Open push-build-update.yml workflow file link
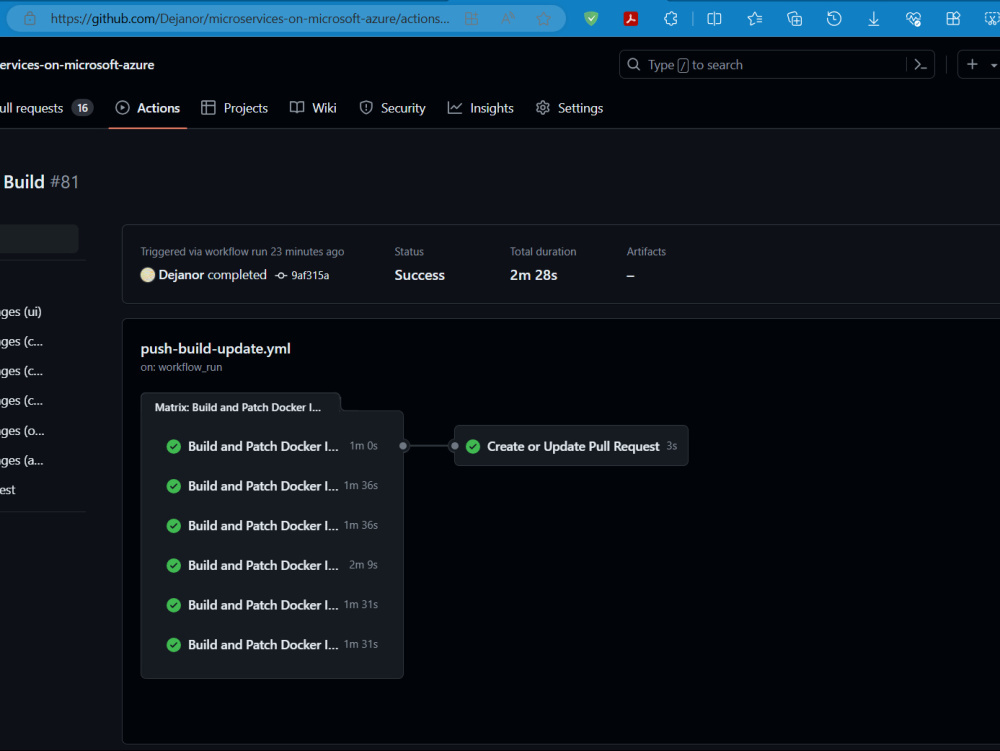 click(x=216, y=349)
